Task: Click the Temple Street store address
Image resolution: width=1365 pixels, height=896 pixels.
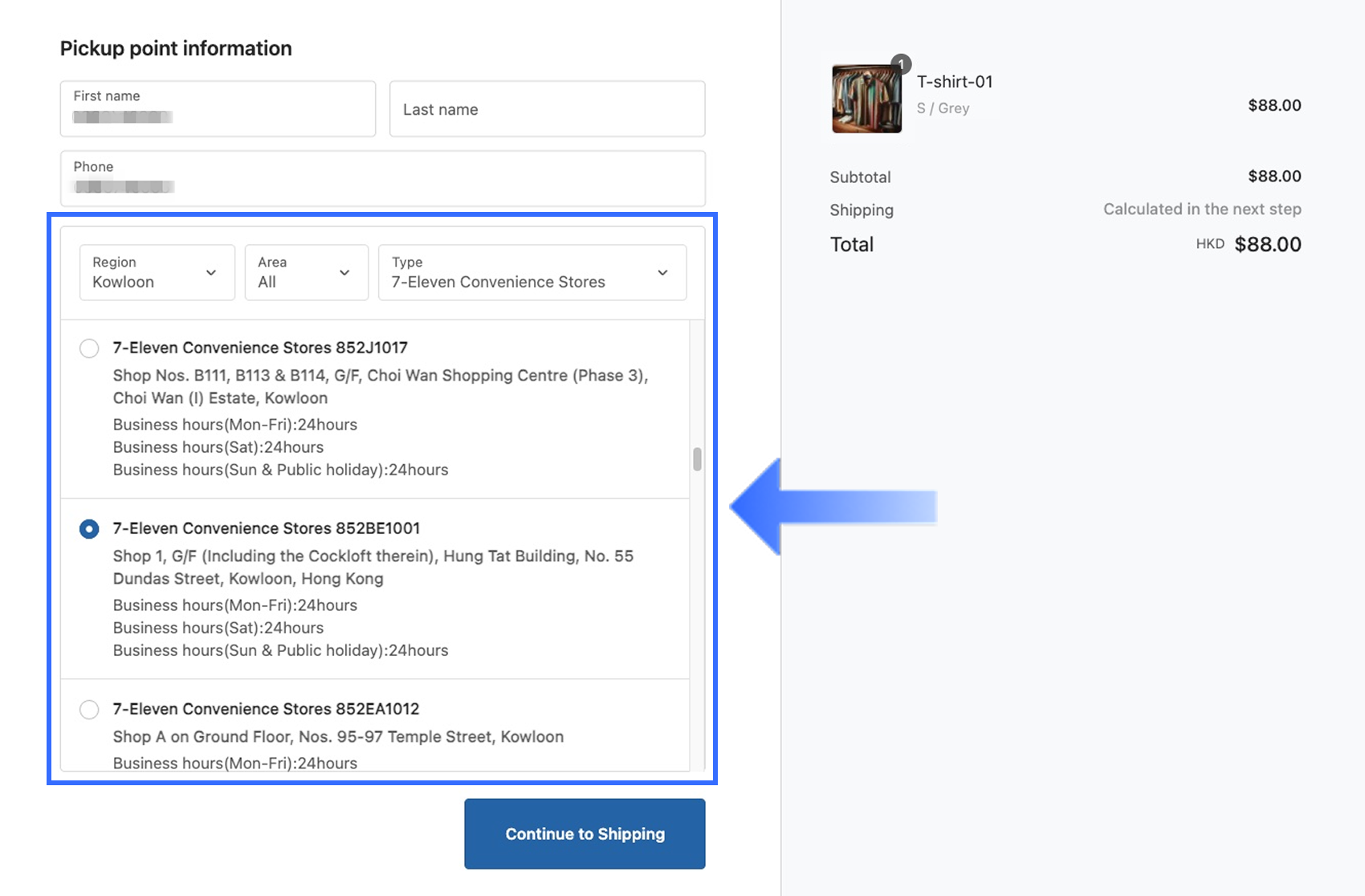Action: click(x=338, y=736)
